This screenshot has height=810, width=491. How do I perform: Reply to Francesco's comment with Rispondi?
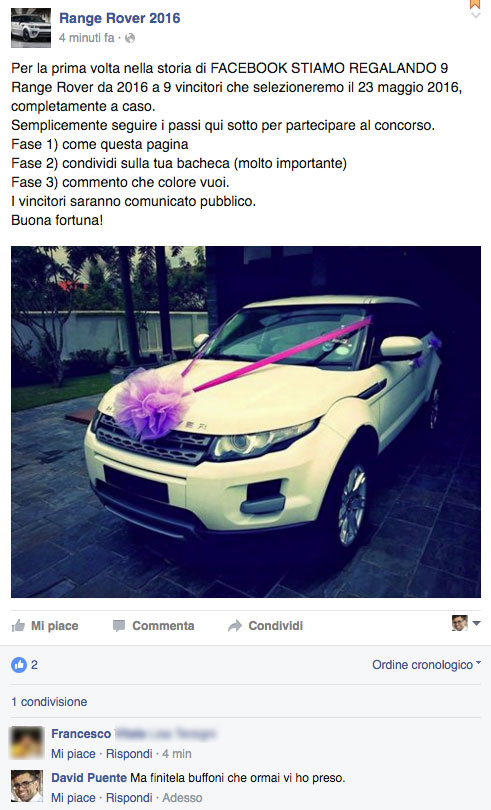(129, 754)
